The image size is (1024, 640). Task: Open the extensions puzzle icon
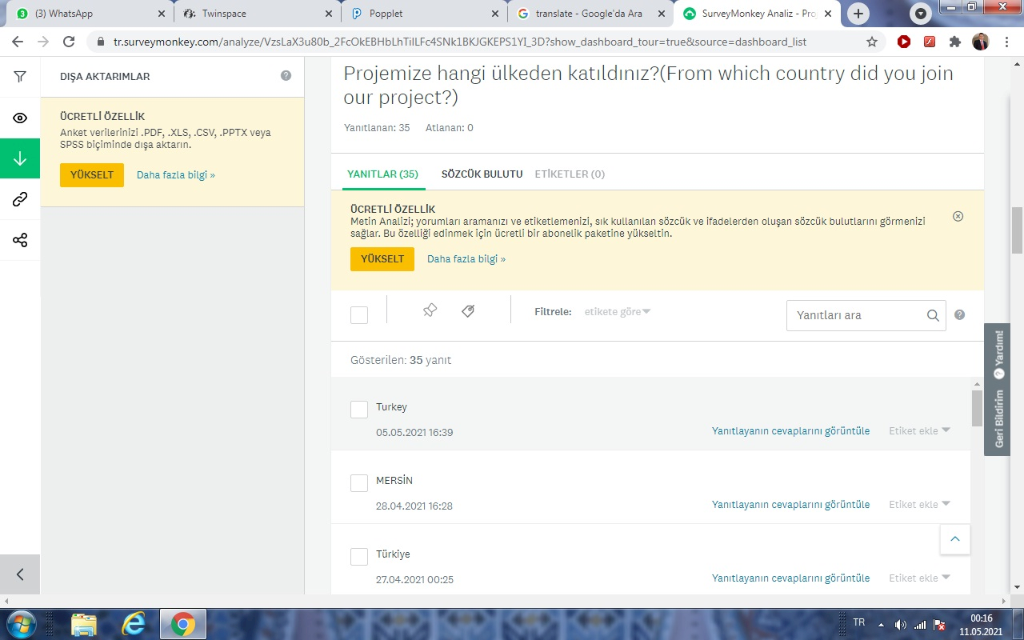pos(955,42)
